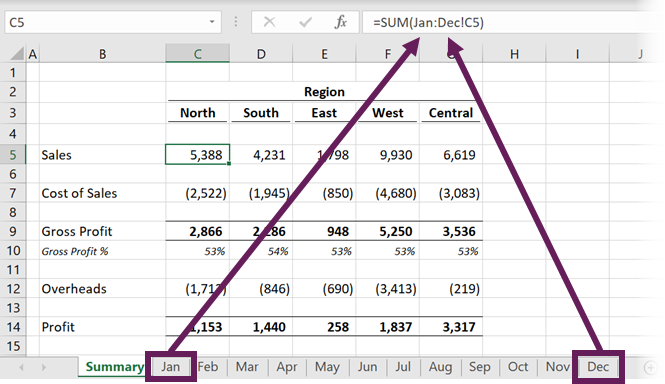This screenshot has height=384, width=665.
Task: Open the Nov sheet tab
Action: tap(557, 367)
